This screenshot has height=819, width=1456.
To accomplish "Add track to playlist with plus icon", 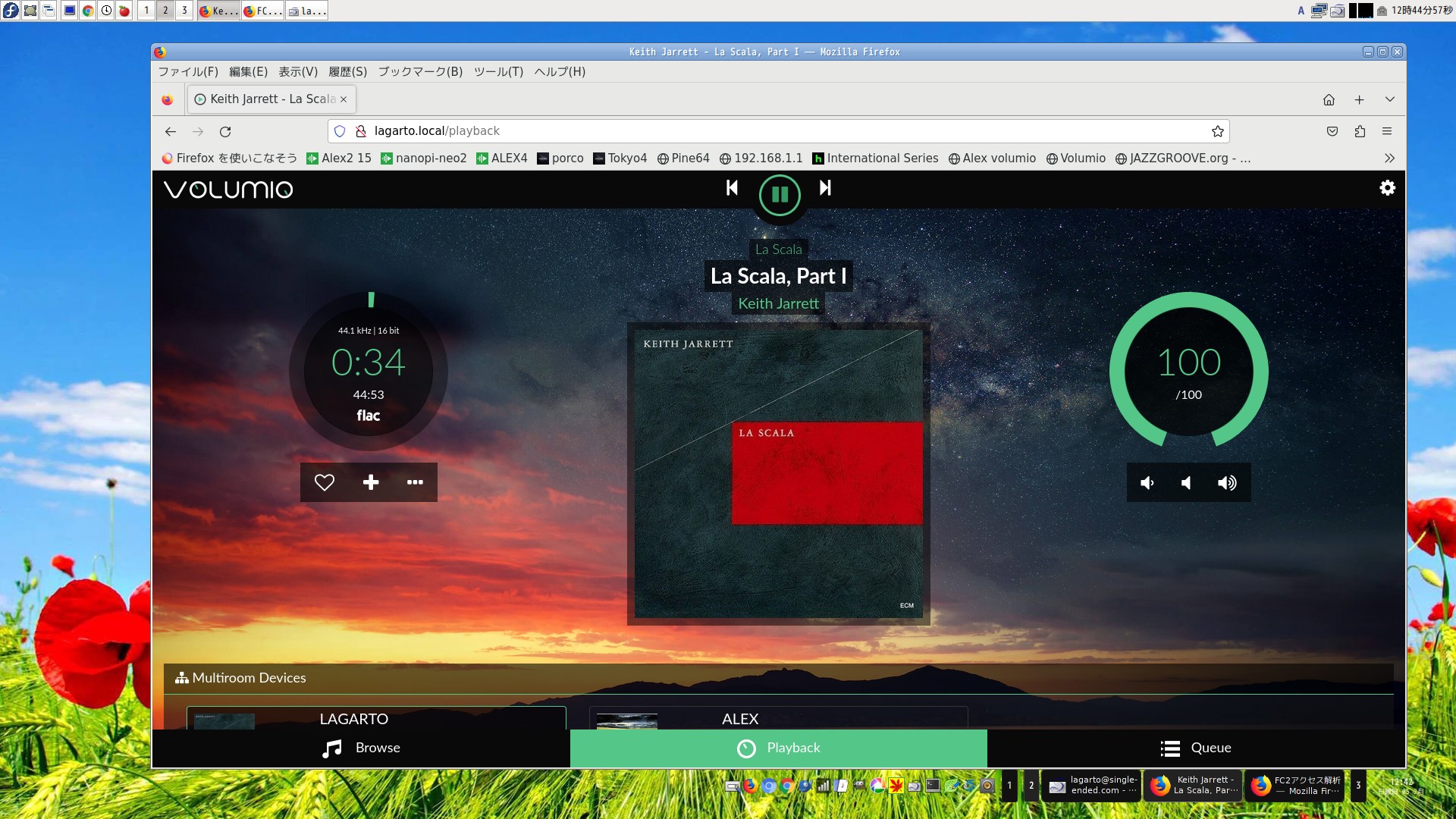I will pos(370,482).
